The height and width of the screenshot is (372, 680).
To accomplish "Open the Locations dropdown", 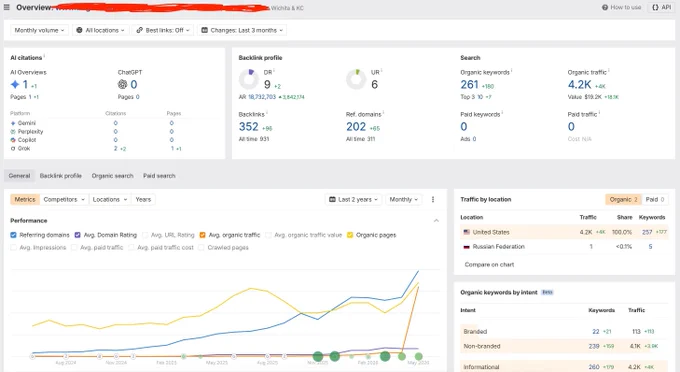I will click(110, 199).
